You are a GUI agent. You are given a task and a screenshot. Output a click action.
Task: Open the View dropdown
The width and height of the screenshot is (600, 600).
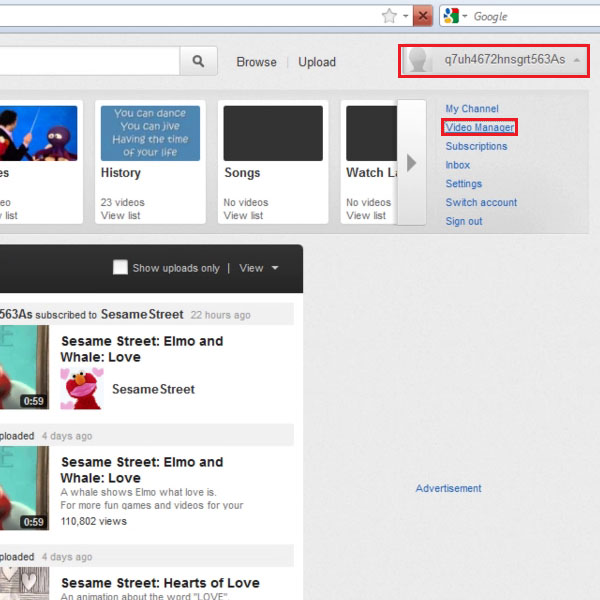coord(259,268)
